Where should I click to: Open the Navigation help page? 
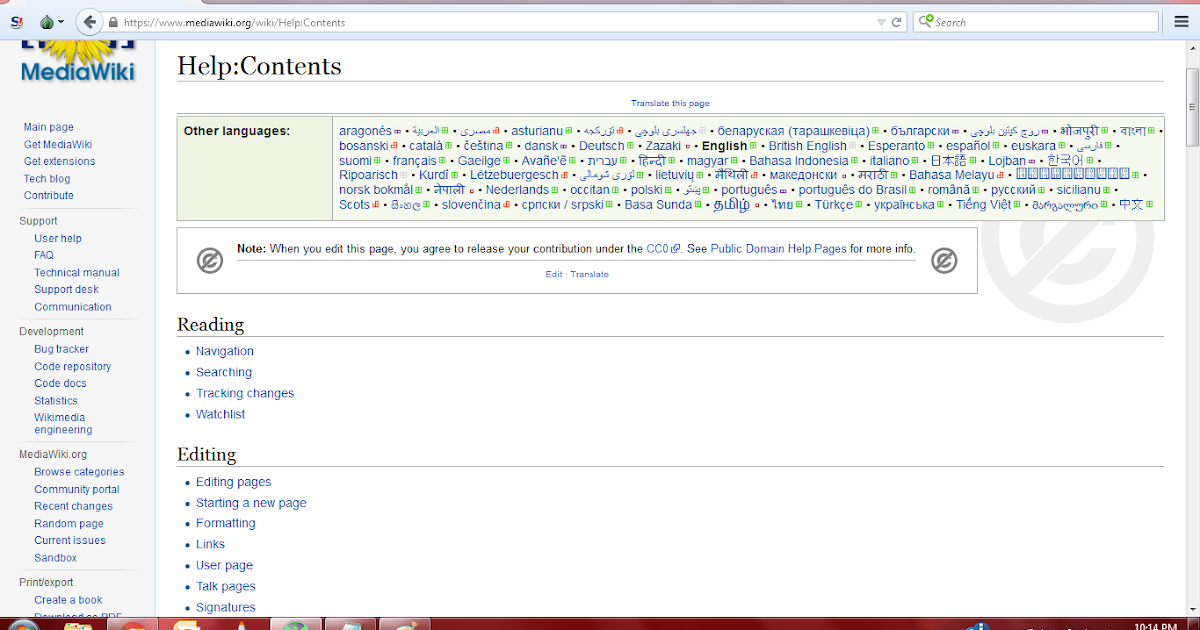click(225, 351)
